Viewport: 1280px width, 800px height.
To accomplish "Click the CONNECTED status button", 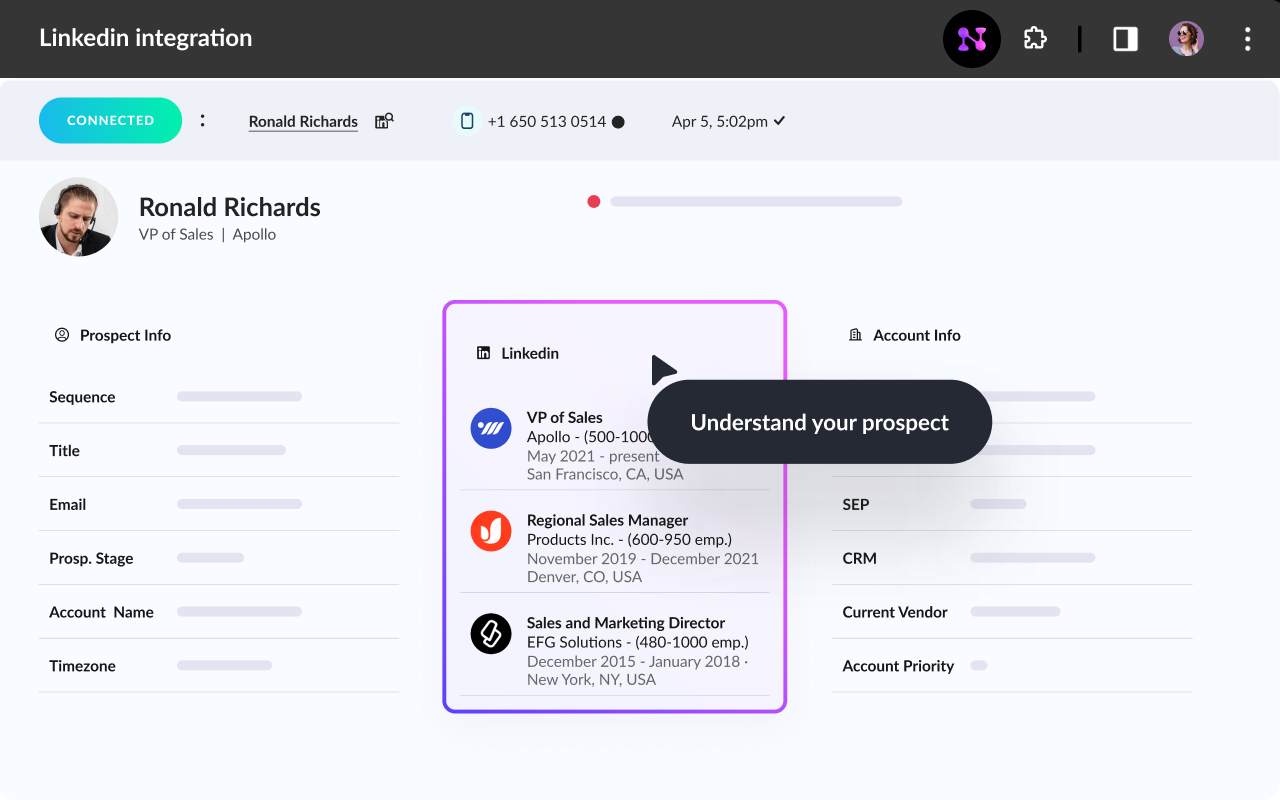I will [110, 121].
